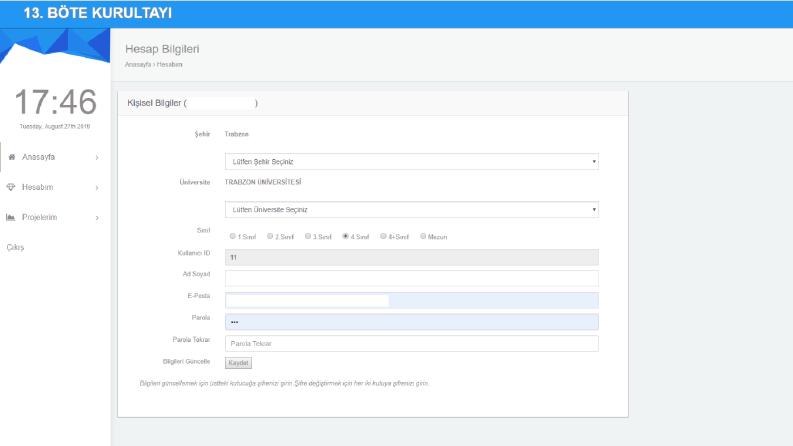Click the Şehir field label
793x446 pixels.
202,134
